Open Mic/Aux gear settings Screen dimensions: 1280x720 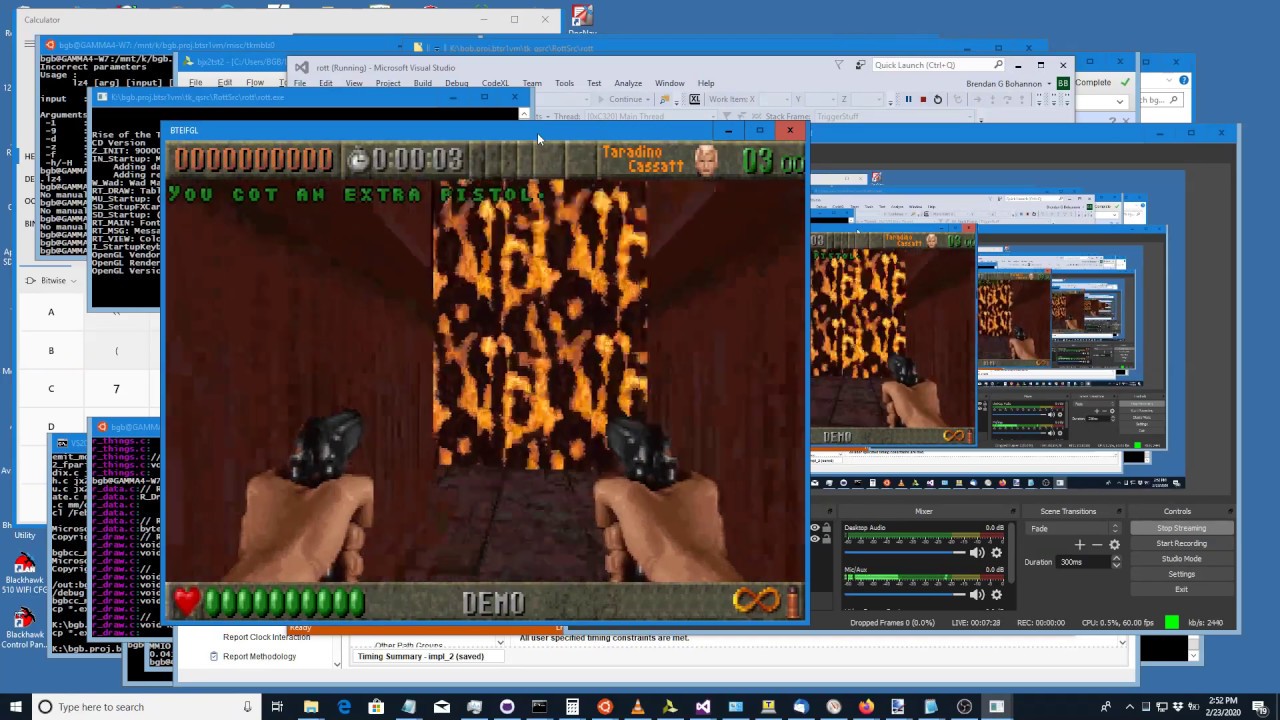[996, 594]
